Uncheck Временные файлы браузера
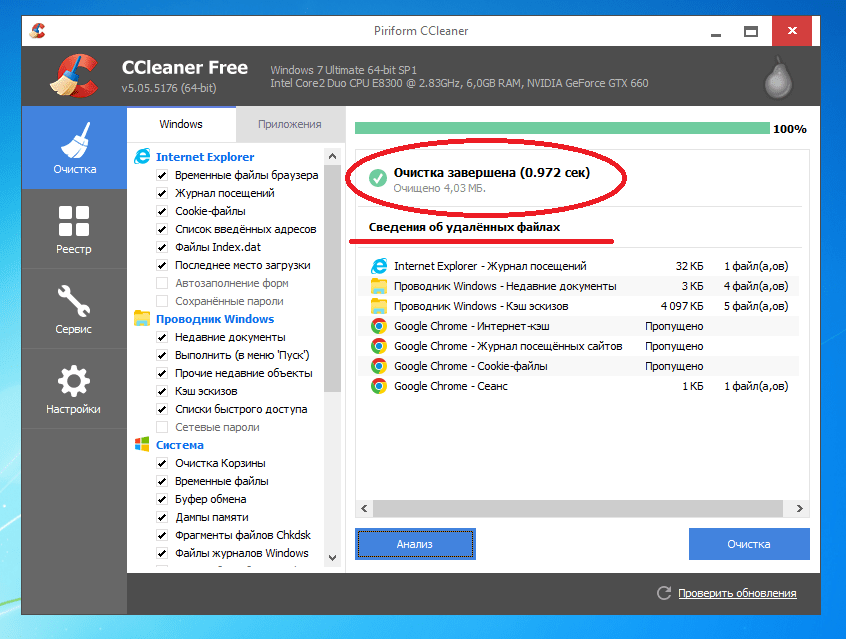Image resolution: width=846 pixels, height=639 pixels. tap(162, 175)
